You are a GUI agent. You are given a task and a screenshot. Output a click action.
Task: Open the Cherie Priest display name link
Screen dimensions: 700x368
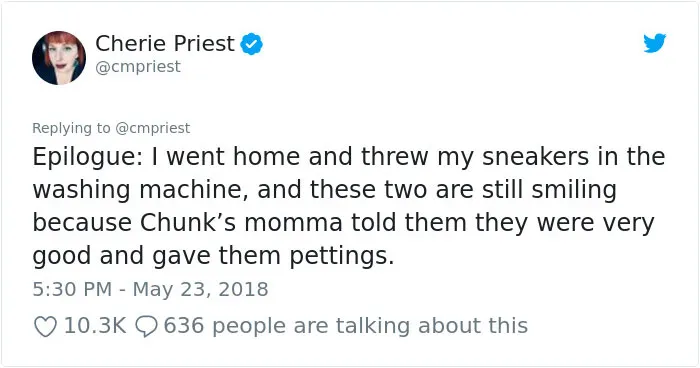click(165, 43)
